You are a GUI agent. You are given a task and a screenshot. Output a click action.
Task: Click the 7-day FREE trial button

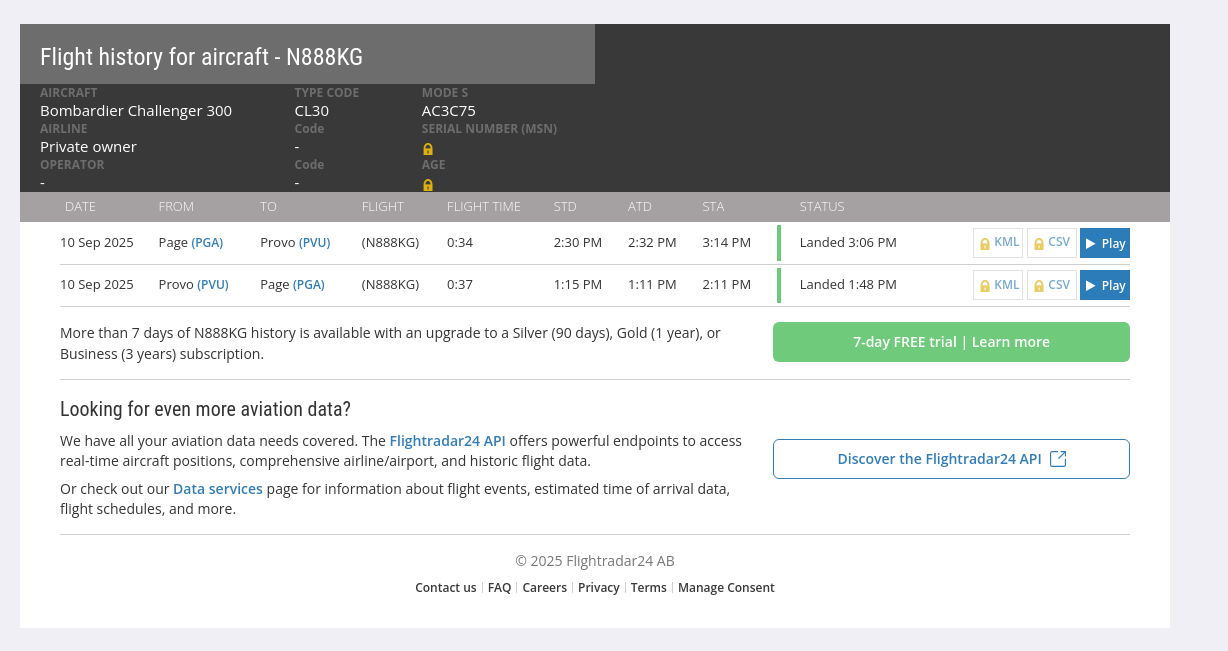point(951,342)
